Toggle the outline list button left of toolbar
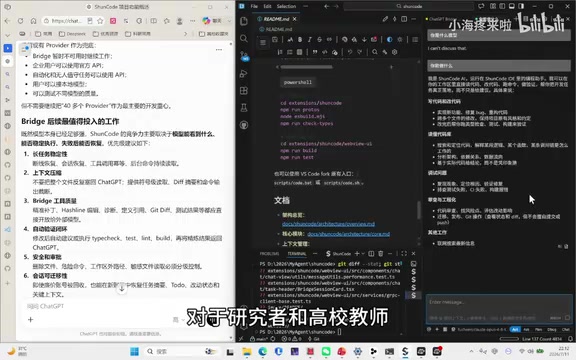This screenshot has width=576, height=360. pos(263,43)
